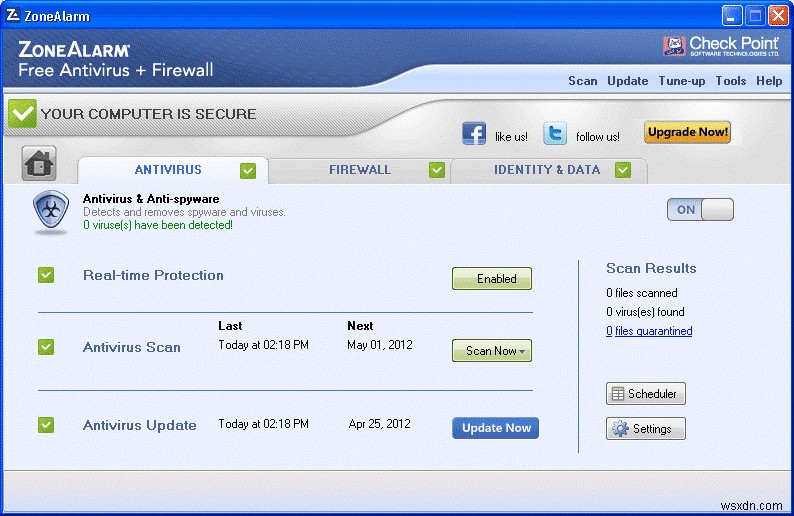Open the Scheduler
Image resolution: width=794 pixels, height=516 pixels.
pyautogui.click(x=646, y=393)
